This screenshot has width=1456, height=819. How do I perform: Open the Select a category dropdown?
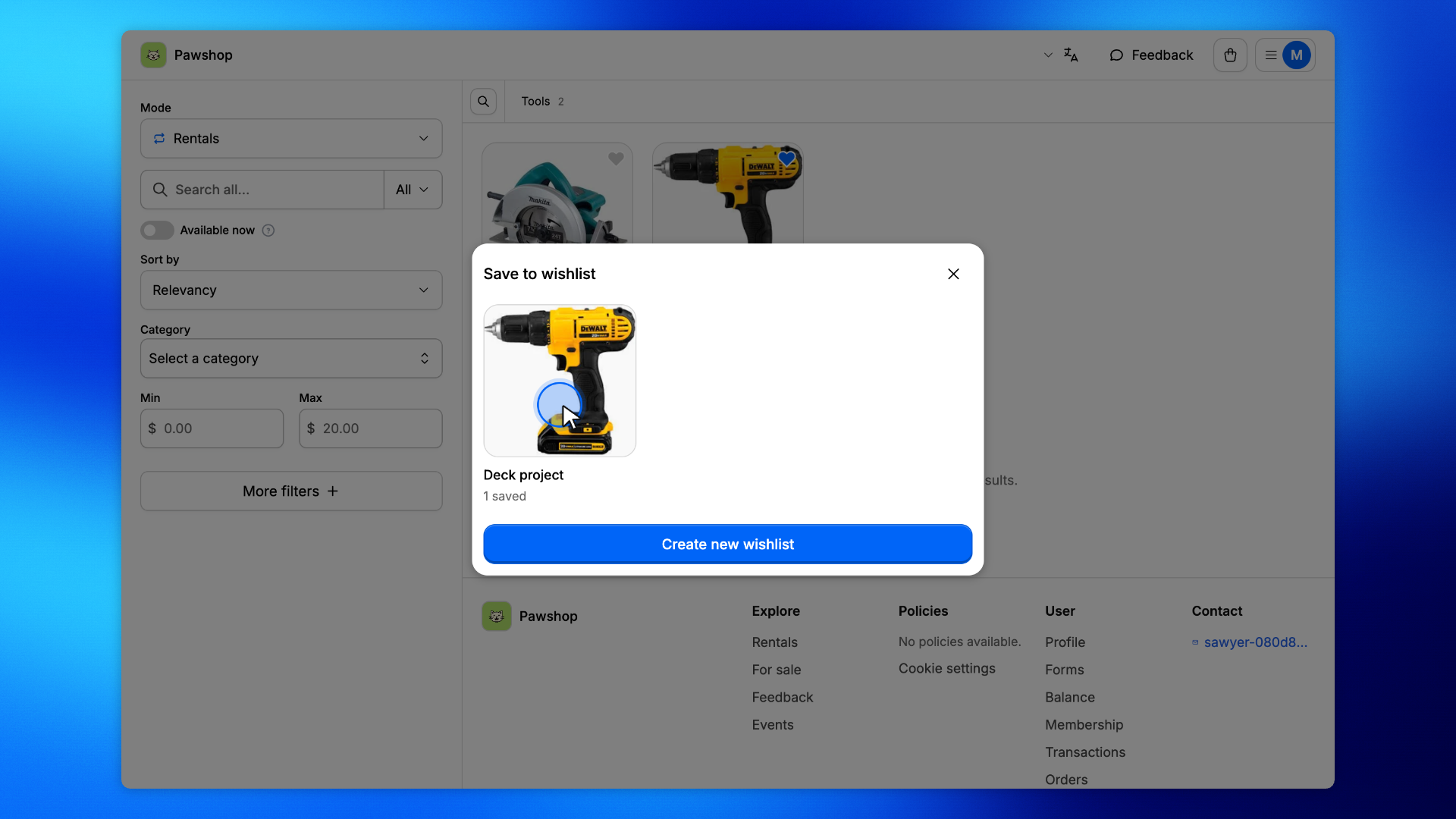point(291,359)
